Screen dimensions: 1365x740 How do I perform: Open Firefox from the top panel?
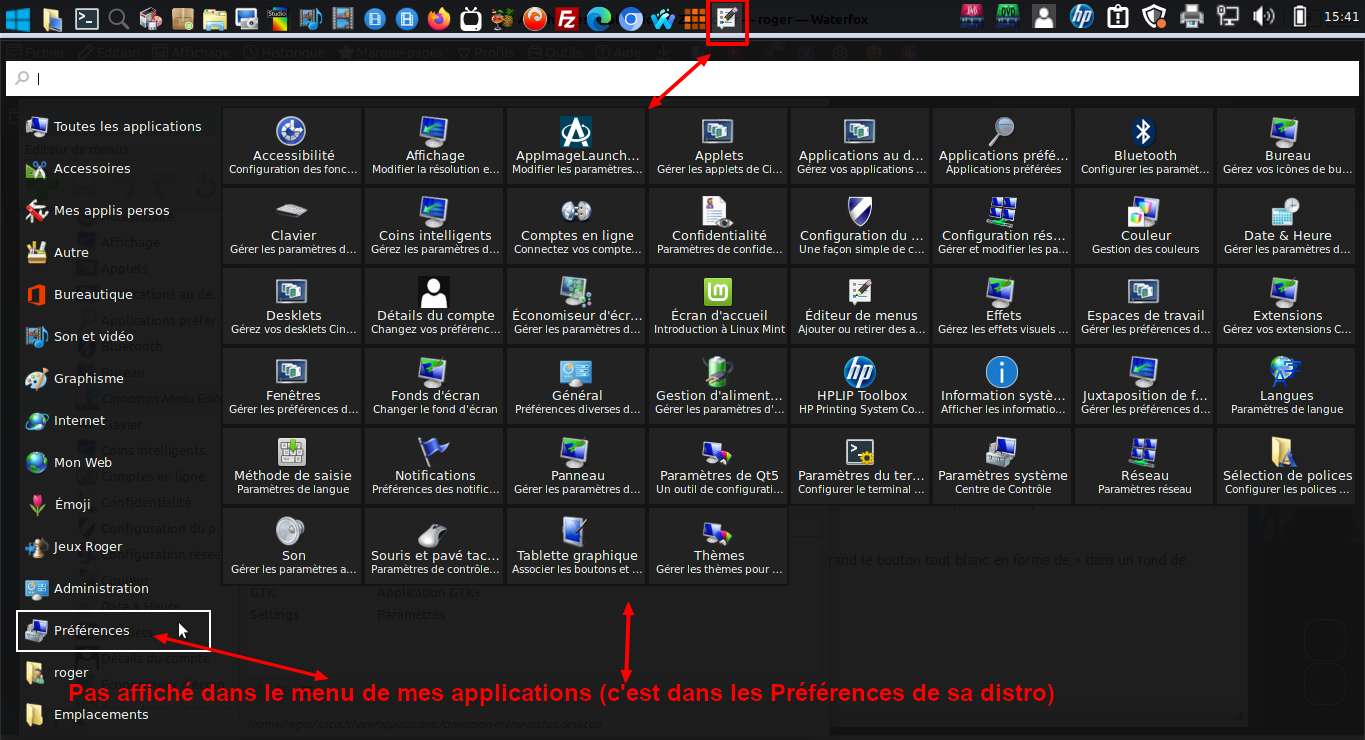tap(438, 17)
